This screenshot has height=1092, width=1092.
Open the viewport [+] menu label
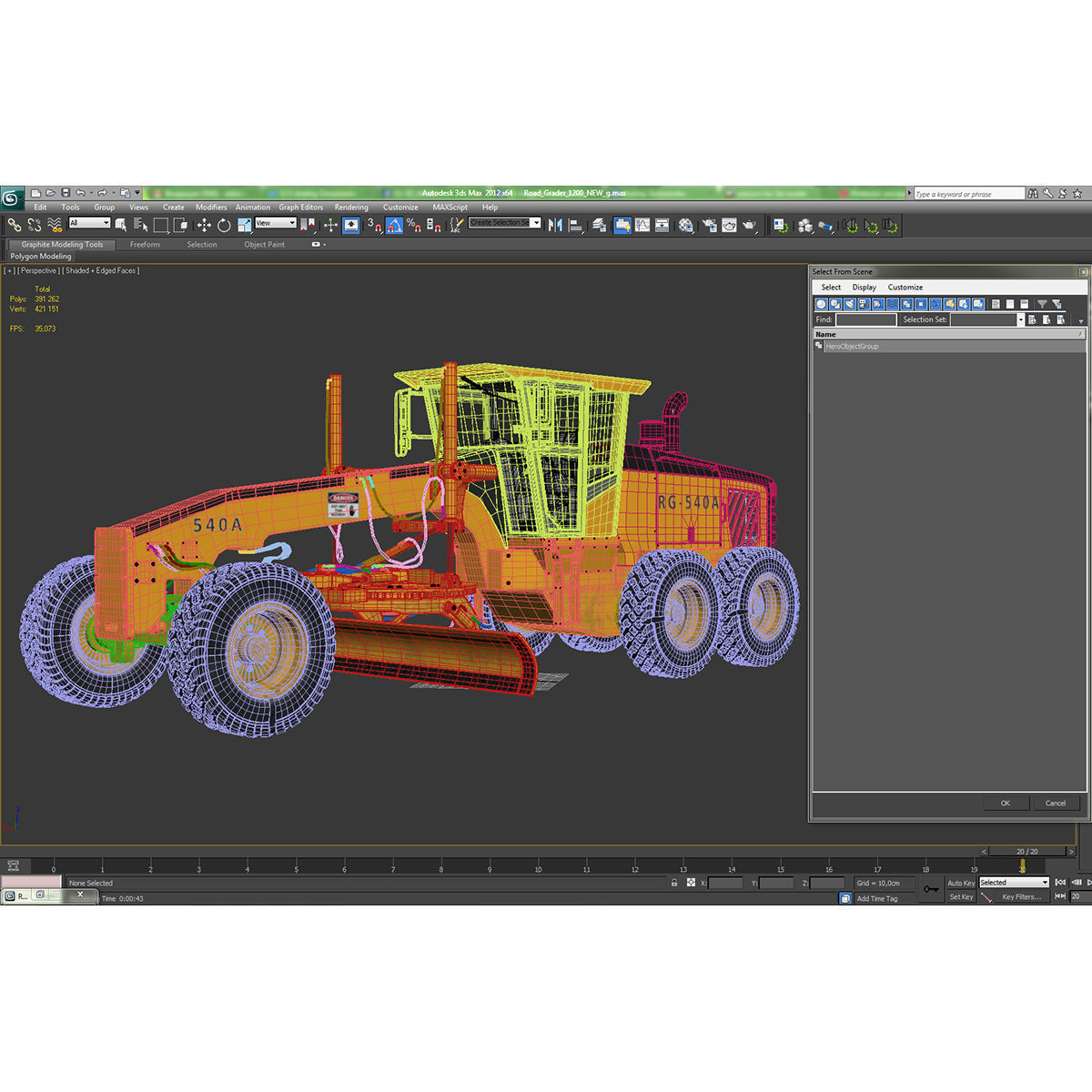coord(9,270)
